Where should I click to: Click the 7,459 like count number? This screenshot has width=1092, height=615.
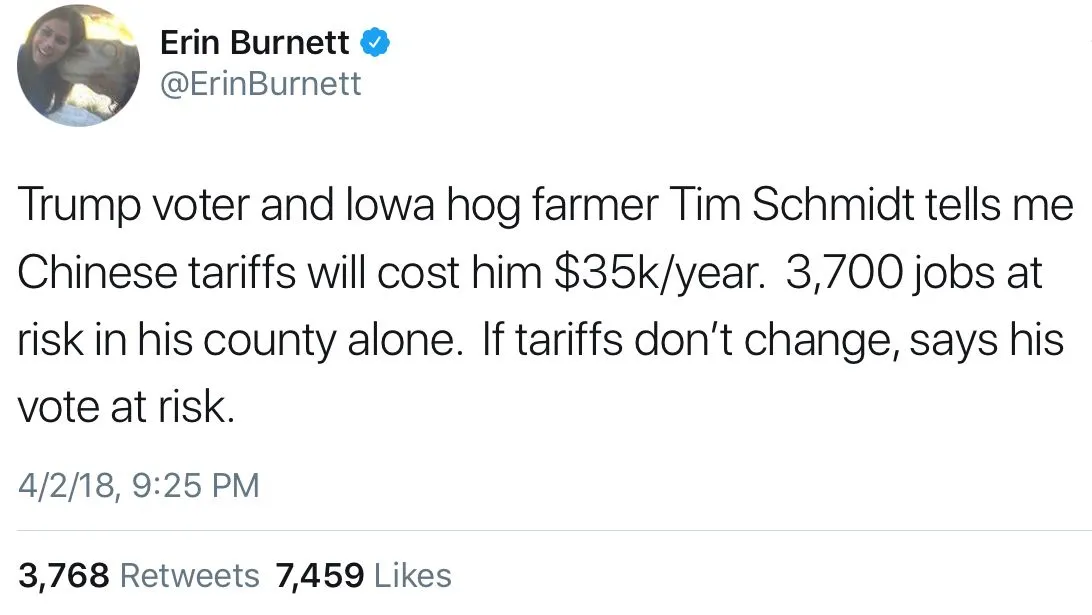point(317,575)
